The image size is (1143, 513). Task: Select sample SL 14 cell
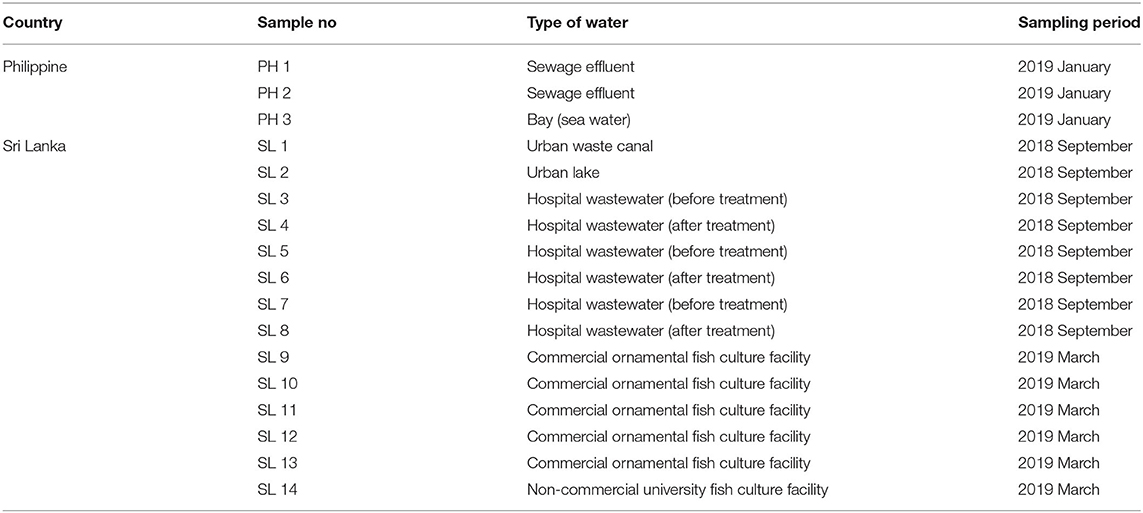click(x=278, y=489)
